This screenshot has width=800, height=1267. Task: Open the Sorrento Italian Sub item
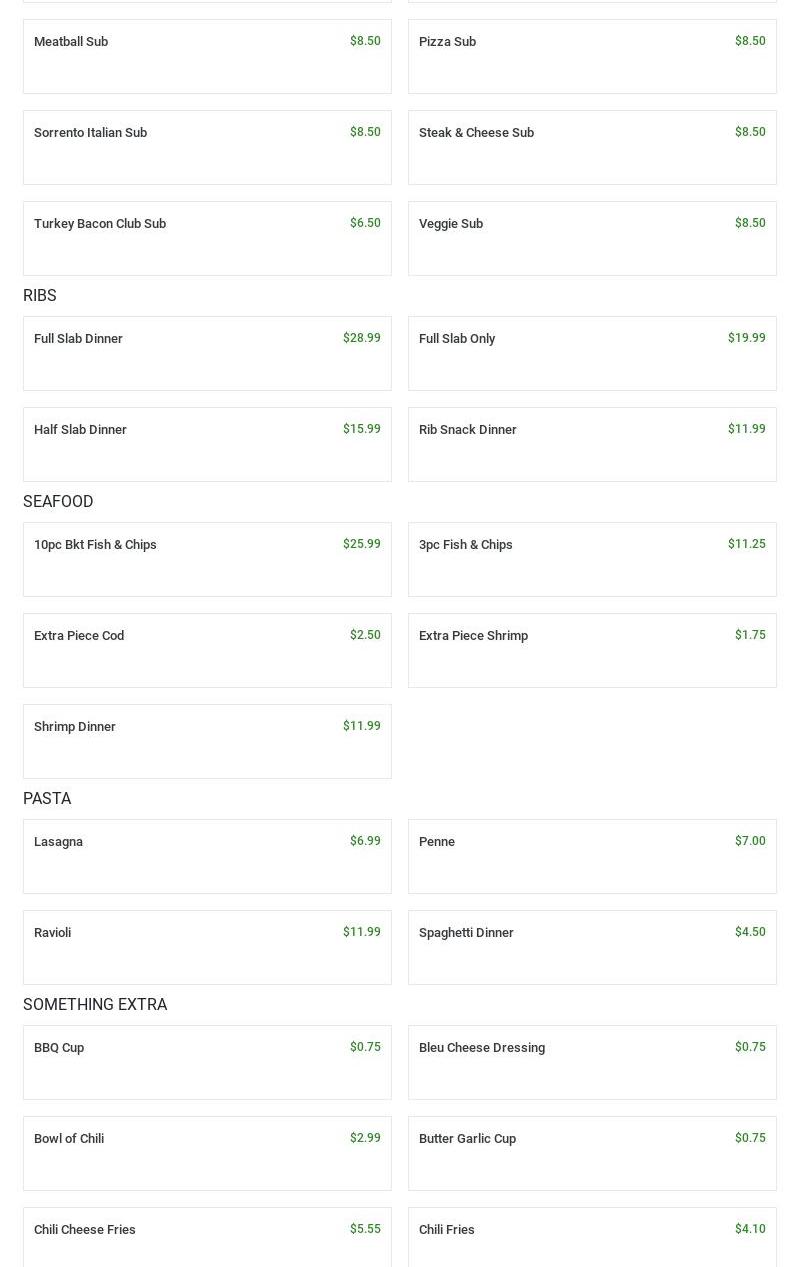[207, 147]
